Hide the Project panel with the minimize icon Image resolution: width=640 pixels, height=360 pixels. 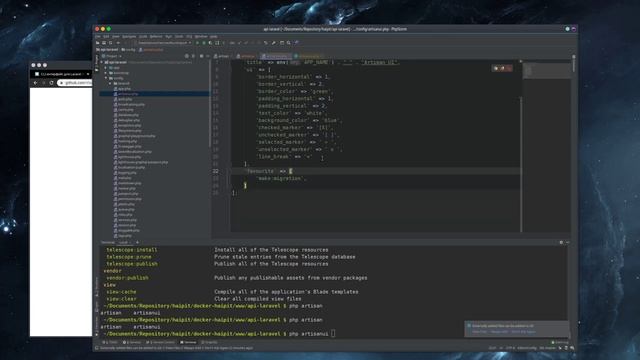[x=208, y=56]
